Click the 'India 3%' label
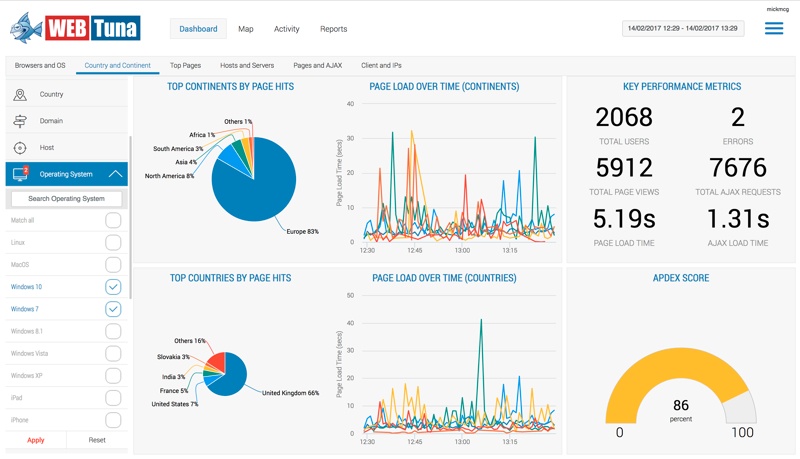This screenshot has height=459, width=800. [x=173, y=377]
